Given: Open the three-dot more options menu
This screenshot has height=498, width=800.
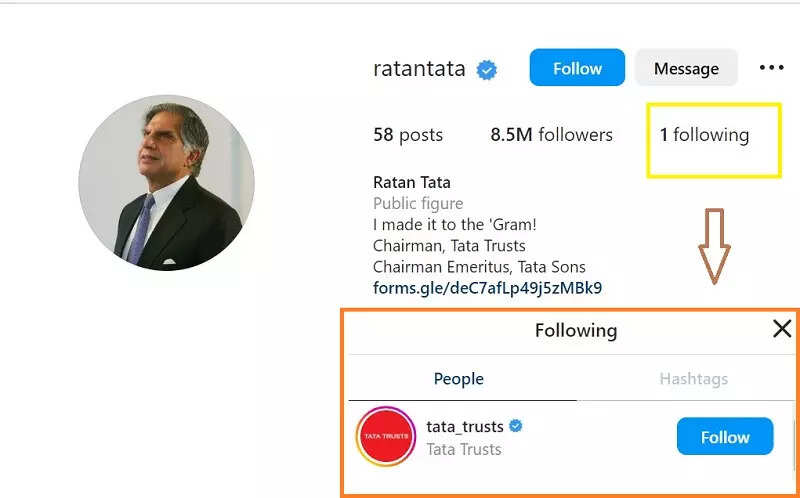Looking at the screenshot, I should pos(771,68).
